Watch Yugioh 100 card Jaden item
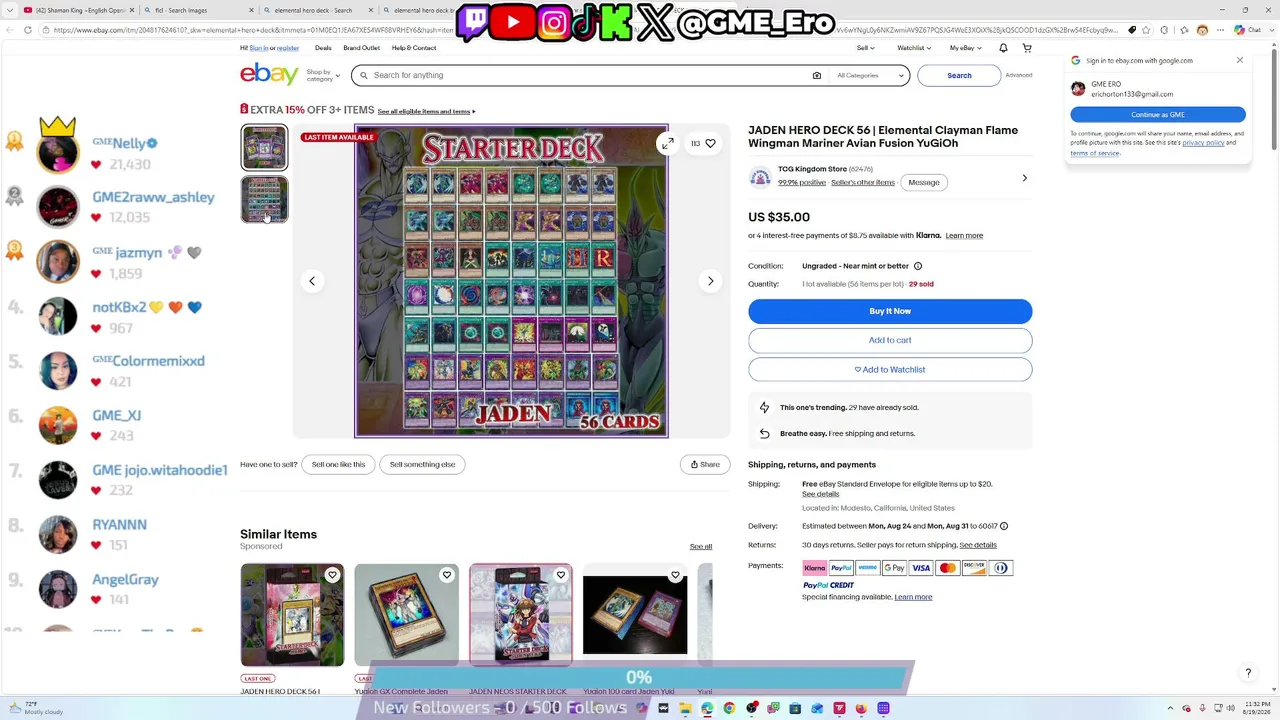The width and height of the screenshot is (1280, 720). (x=675, y=575)
